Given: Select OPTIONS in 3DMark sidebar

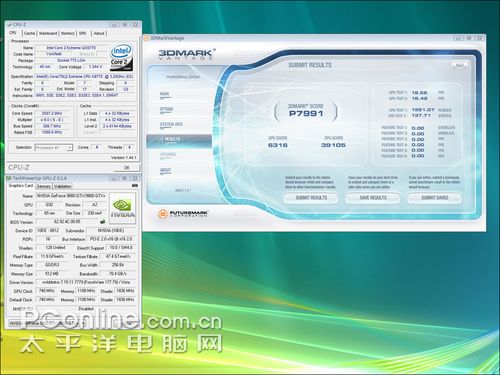Looking at the screenshot, I should pos(166,109).
